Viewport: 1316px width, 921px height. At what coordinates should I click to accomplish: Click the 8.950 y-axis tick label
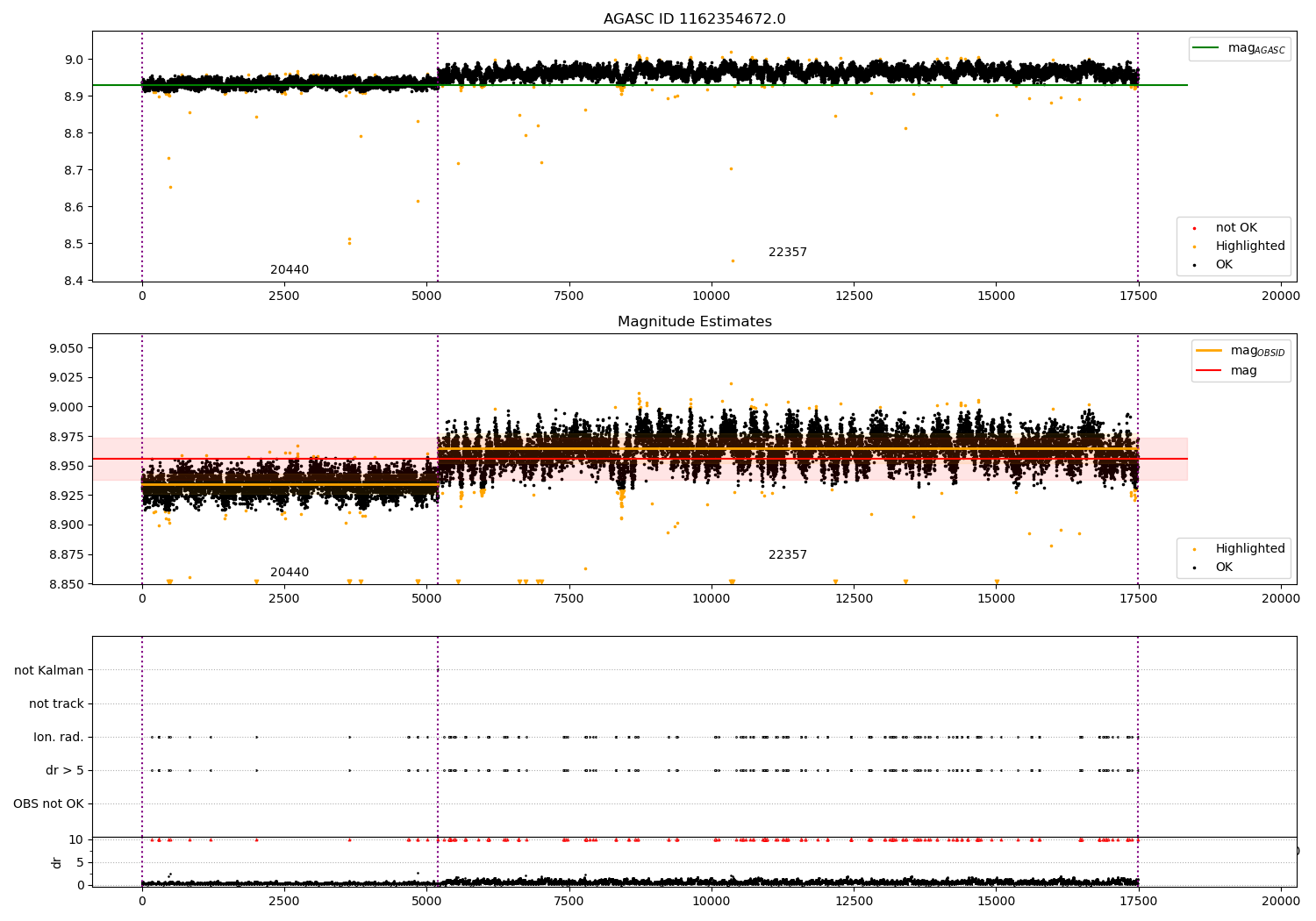(67, 466)
